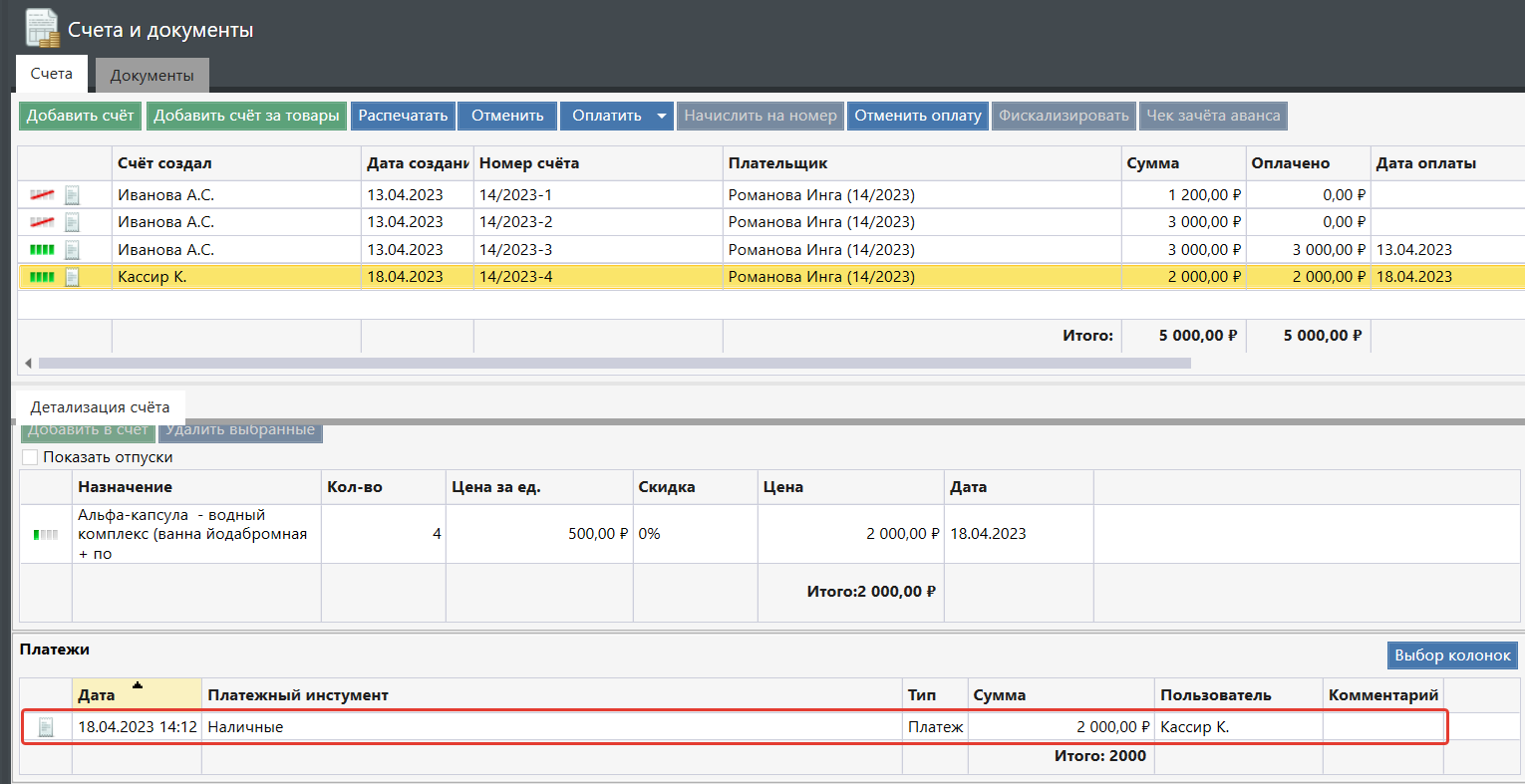Click the Счета и документы header icon
This screenshot has width=1525, height=784.
tap(42, 28)
